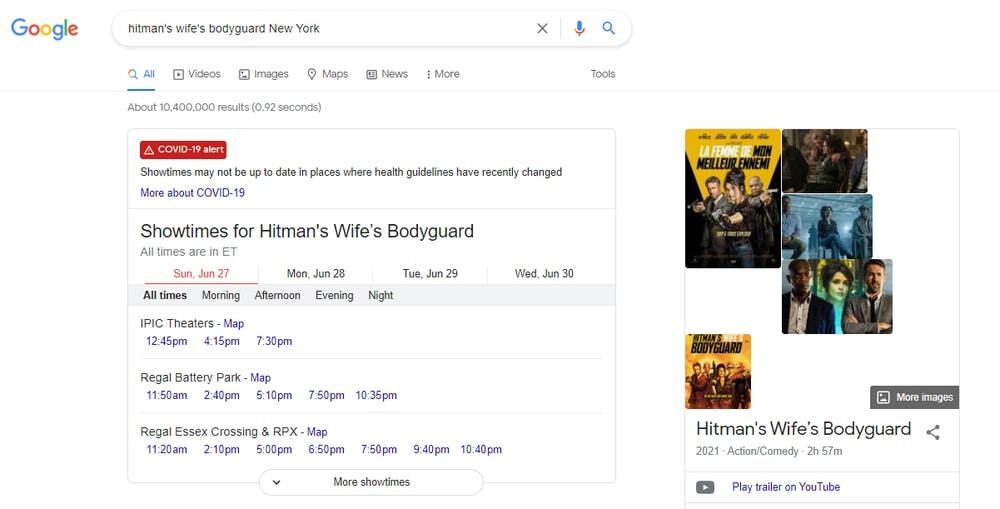Image resolution: width=1000 pixels, height=509 pixels.
Task: Choose the 7:50pm Regal Essex Crossing showtime
Action: coord(379,450)
